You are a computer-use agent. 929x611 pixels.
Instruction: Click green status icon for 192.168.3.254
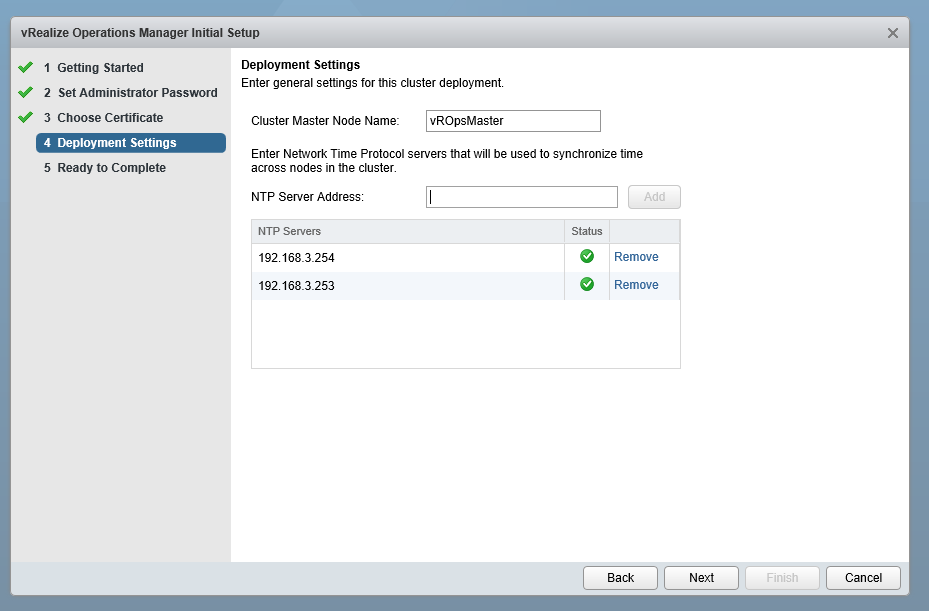tap(587, 256)
